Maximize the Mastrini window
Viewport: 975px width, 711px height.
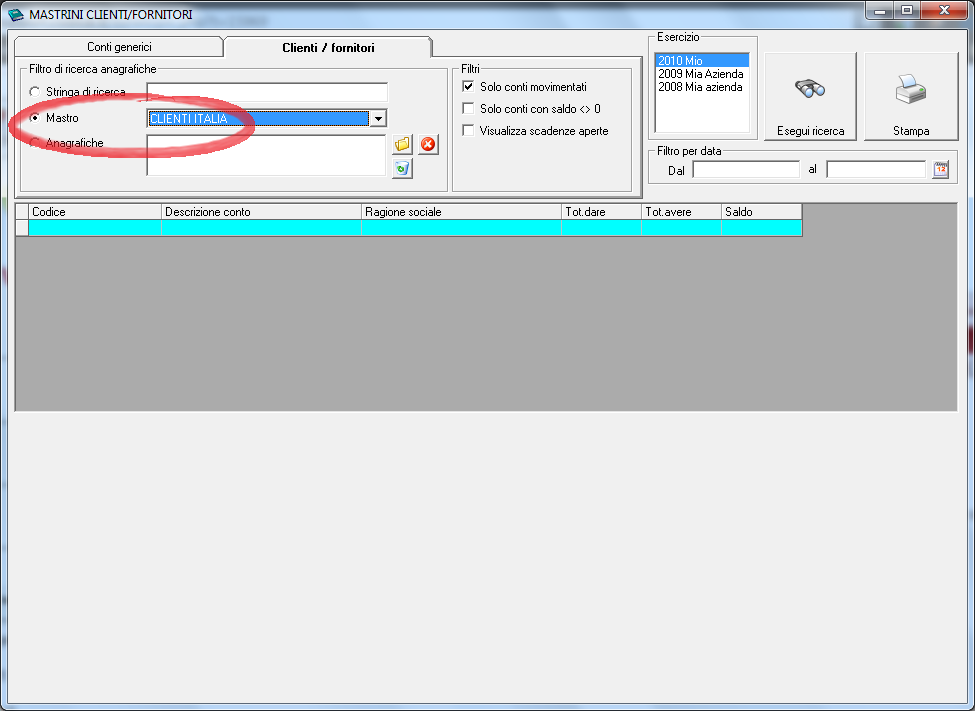tap(907, 10)
